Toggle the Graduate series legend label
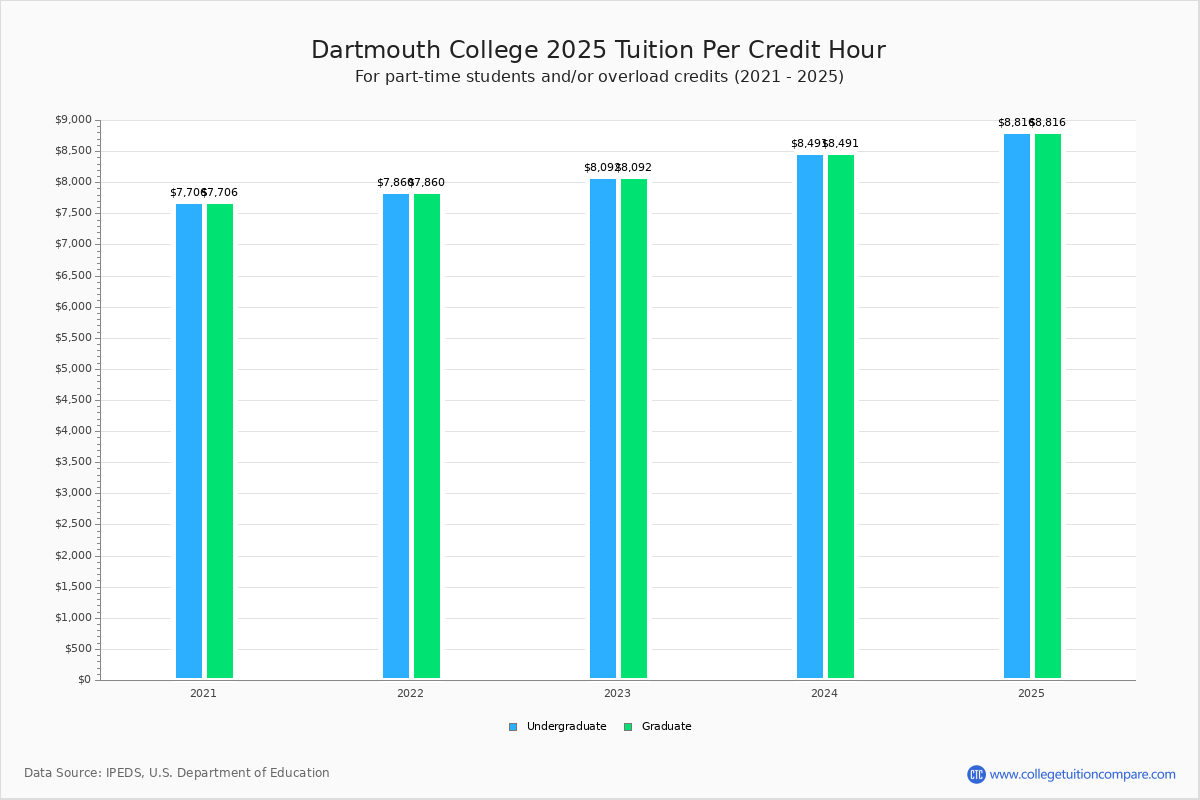 coord(666,727)
